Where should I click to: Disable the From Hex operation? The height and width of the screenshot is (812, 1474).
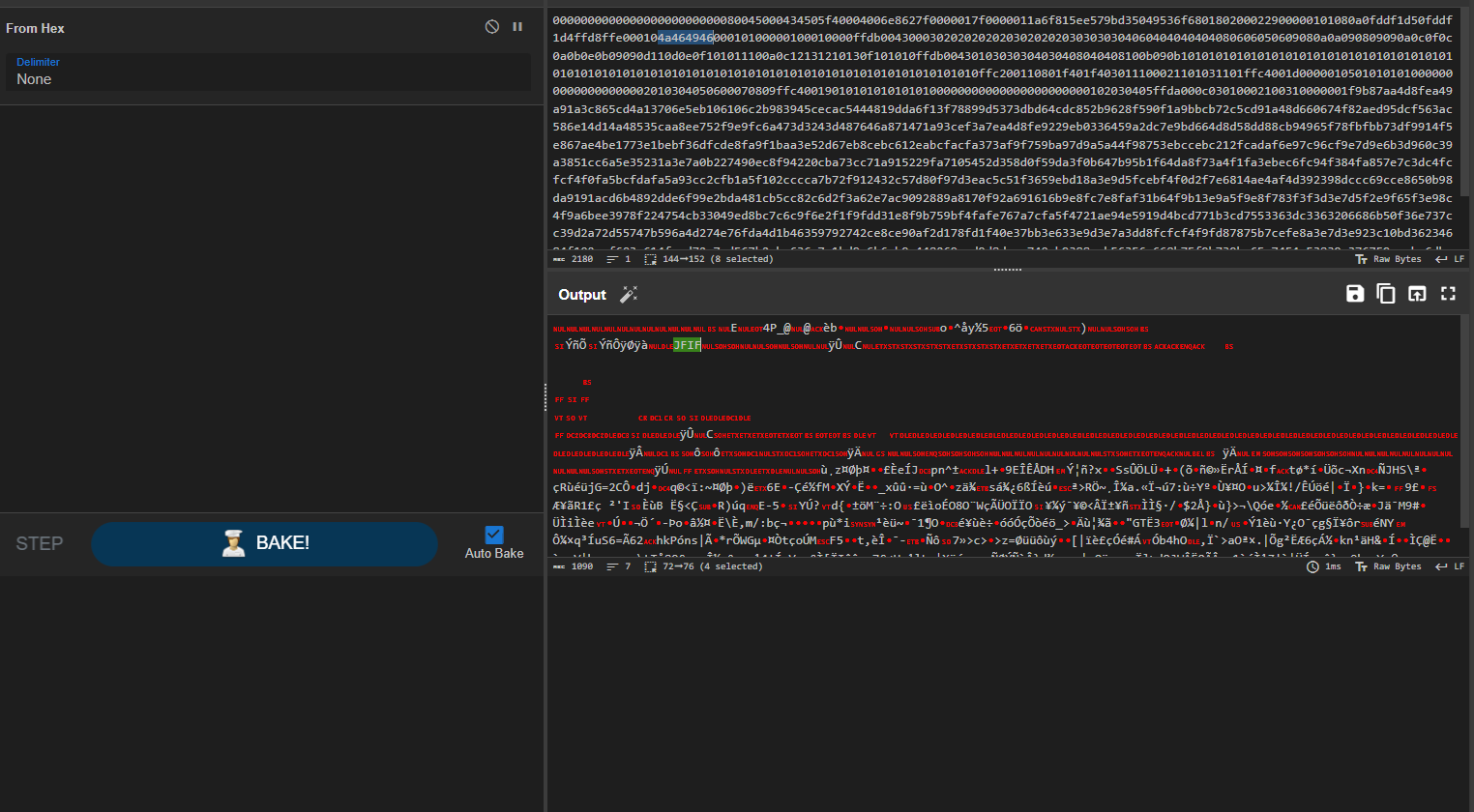[x=491, y=27]
